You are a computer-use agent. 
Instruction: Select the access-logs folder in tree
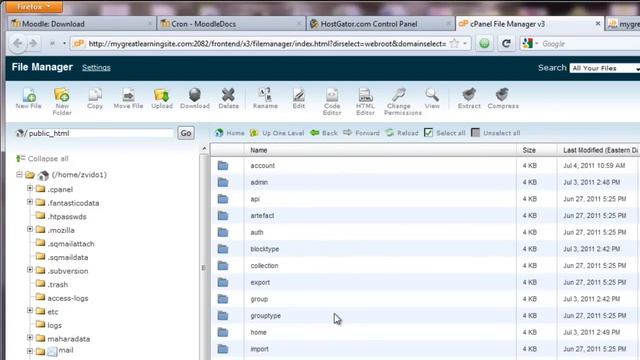pyautogui.click(x=68, y=298)
